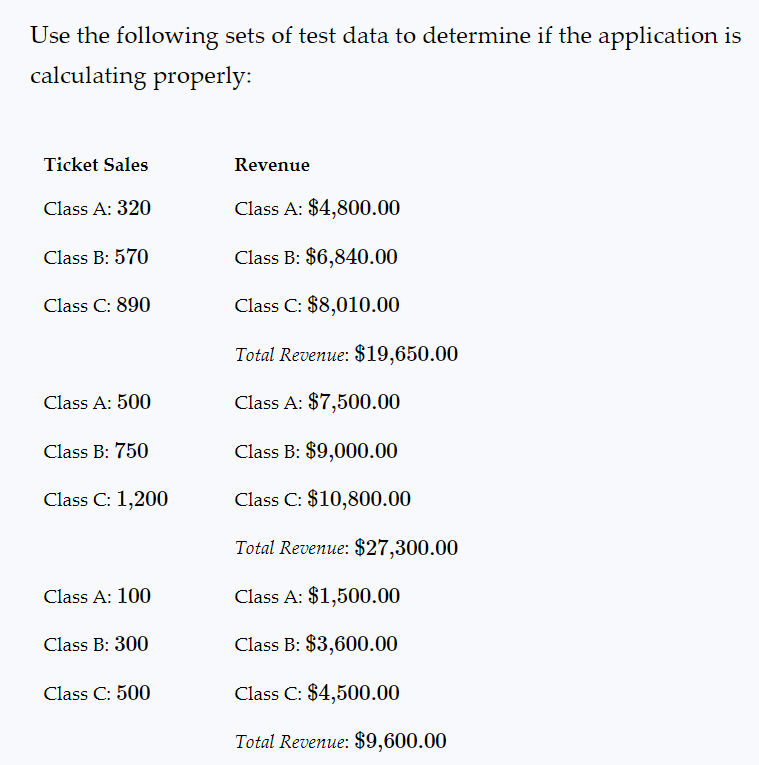Select the Class B: 750 ticket sales entry
Viewport: 759px width, 765px height.
click(96, 451)
